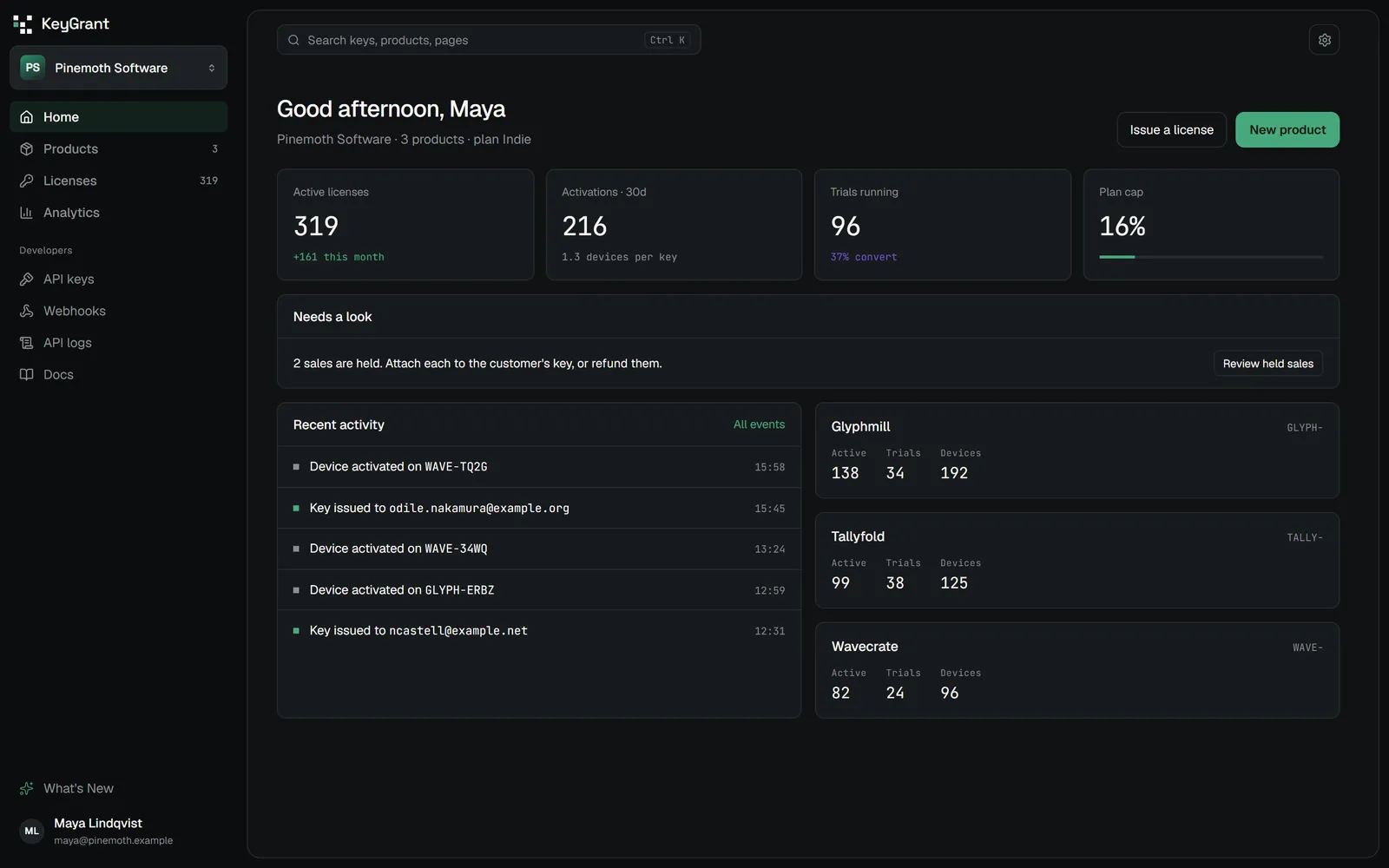Focus the Search keys, products, pages field
The image size is (1389, 868).
coord(489,40)
